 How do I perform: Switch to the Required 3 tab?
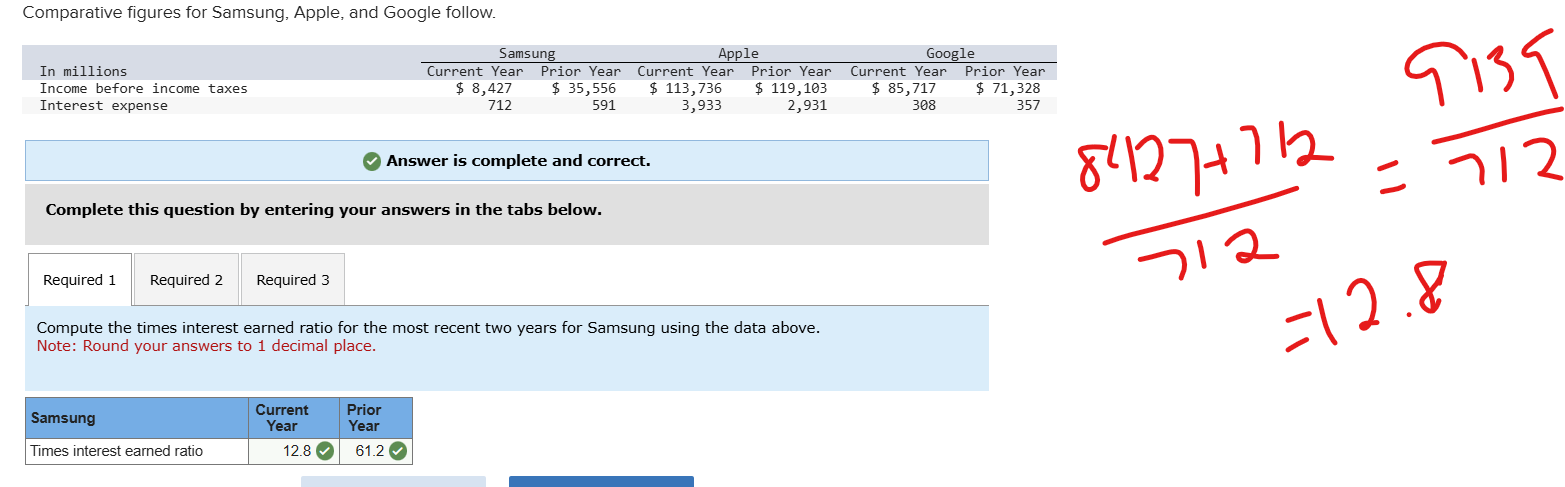click(x=293, y=280)
